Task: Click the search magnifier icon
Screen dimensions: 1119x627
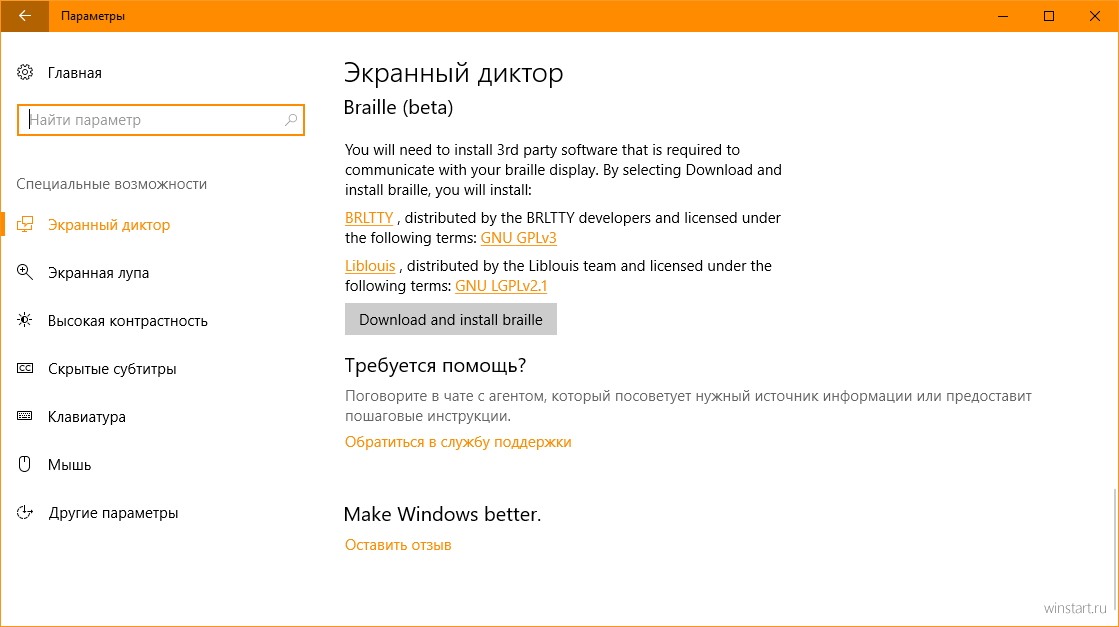Action: point(290,120)
